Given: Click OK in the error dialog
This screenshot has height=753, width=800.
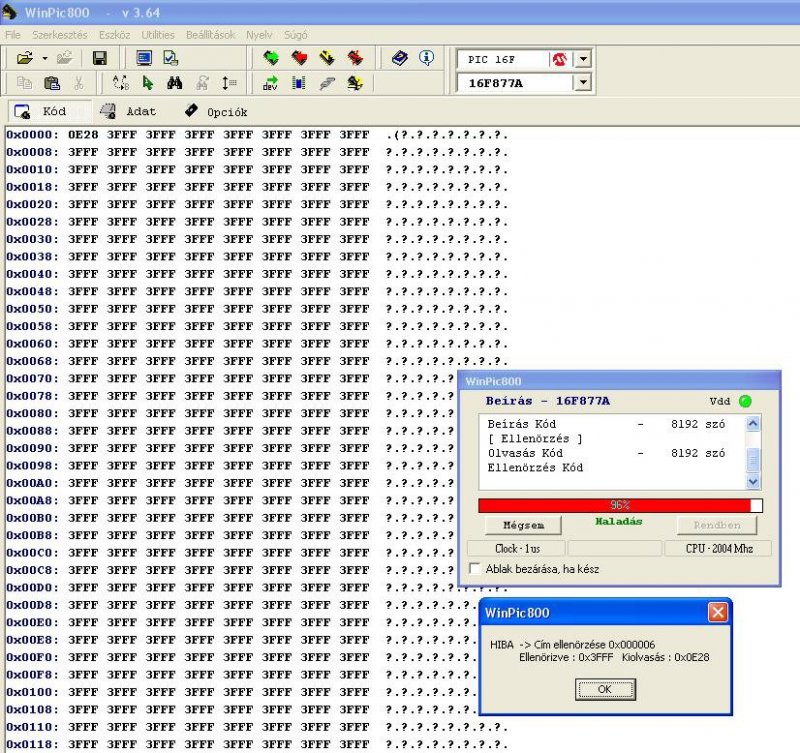Looking at the screenshot, I should 605,689.
